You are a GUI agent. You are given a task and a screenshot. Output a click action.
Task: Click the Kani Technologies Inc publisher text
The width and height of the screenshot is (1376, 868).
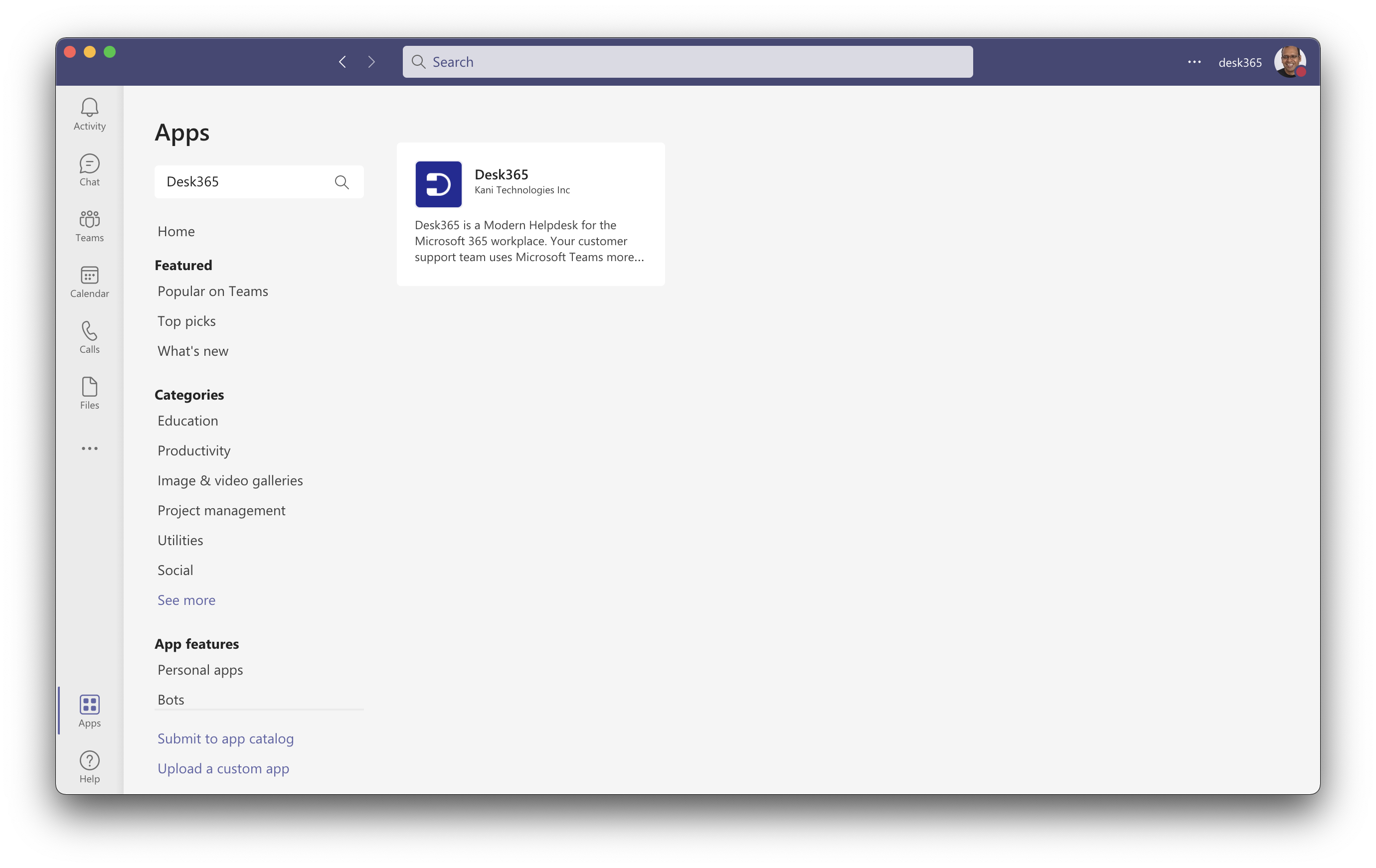tap(521, 190)
